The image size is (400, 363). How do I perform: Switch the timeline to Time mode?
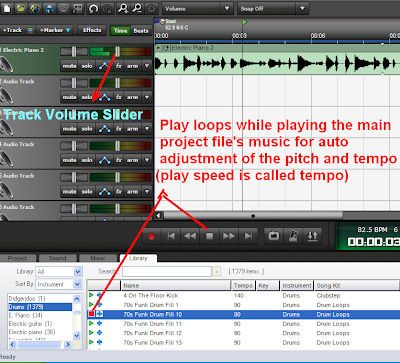[120, 31]
